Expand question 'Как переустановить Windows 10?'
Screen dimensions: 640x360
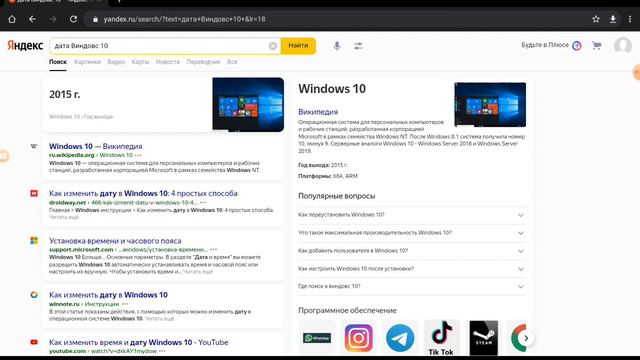[411, 215]
